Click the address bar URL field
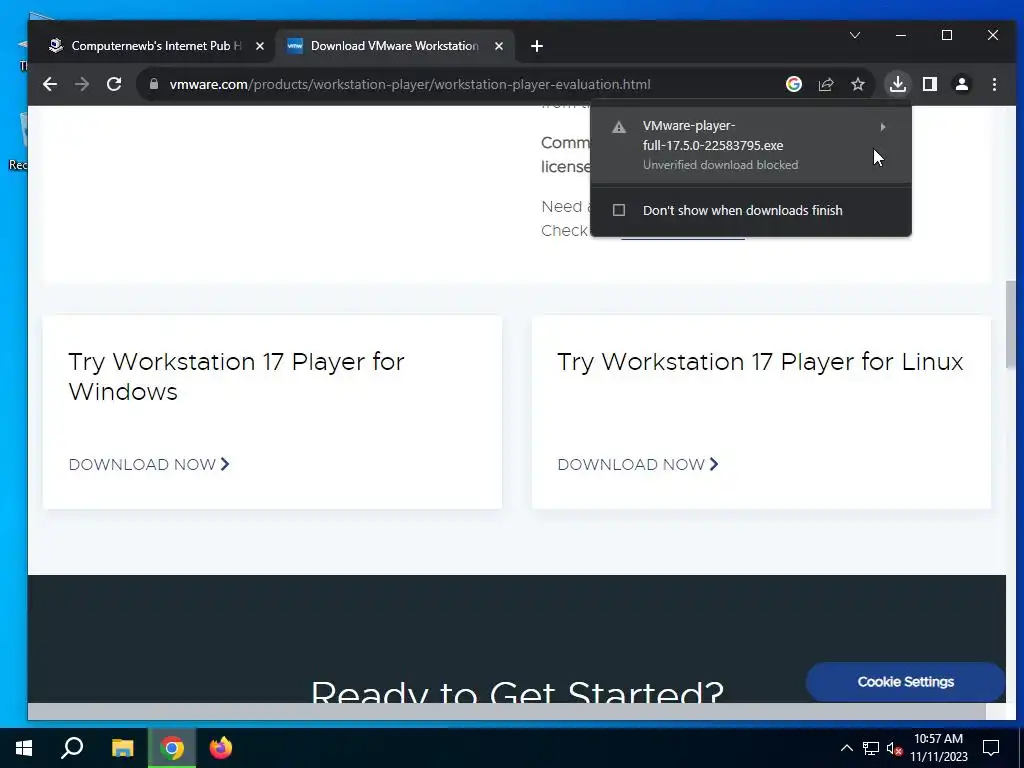This screenshot has width=1024, height=768. [x=409, y=84]
